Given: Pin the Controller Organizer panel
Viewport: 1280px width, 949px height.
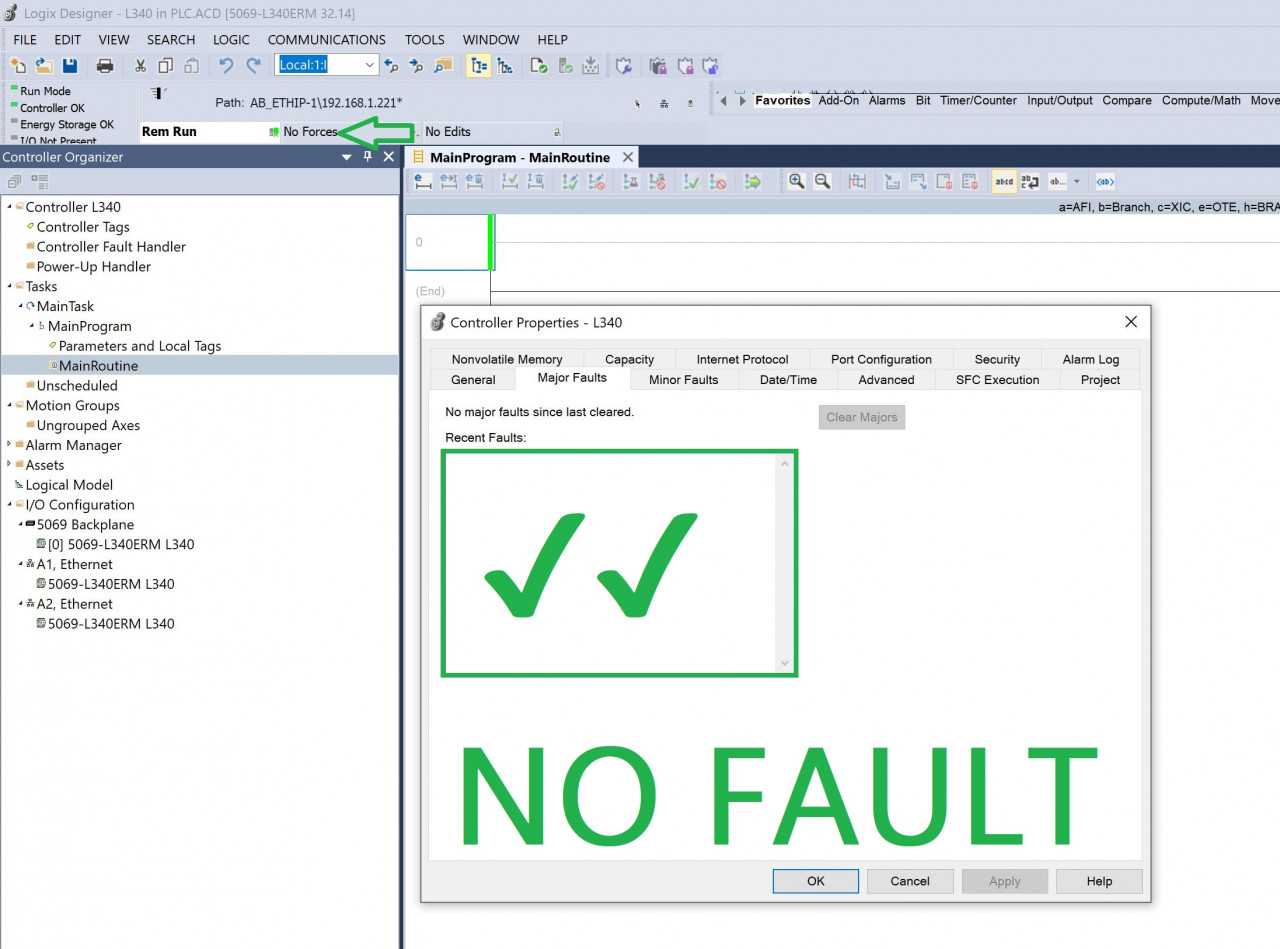Looking at the screenshot, I should [368, 157].
